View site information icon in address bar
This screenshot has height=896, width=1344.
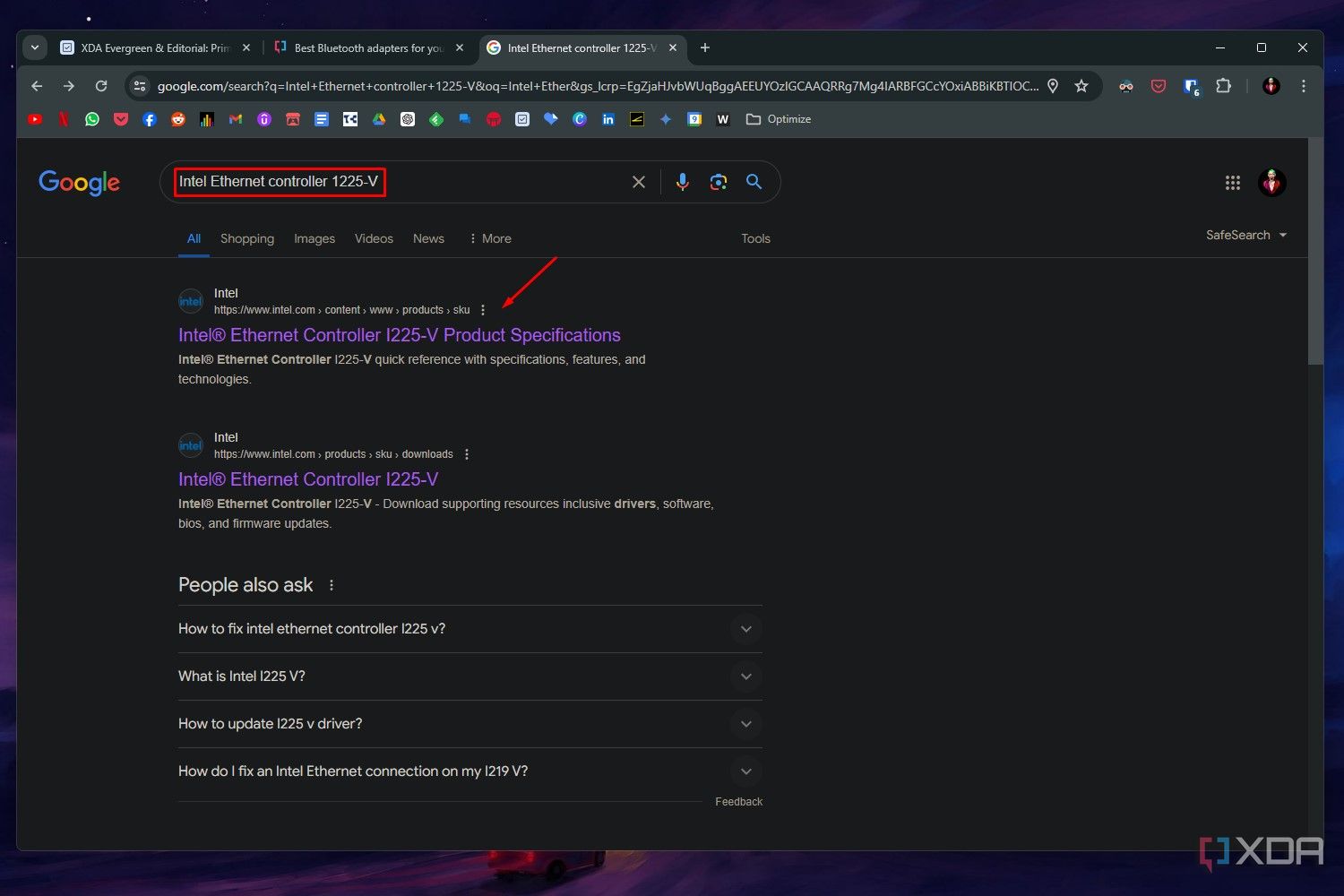139,86
